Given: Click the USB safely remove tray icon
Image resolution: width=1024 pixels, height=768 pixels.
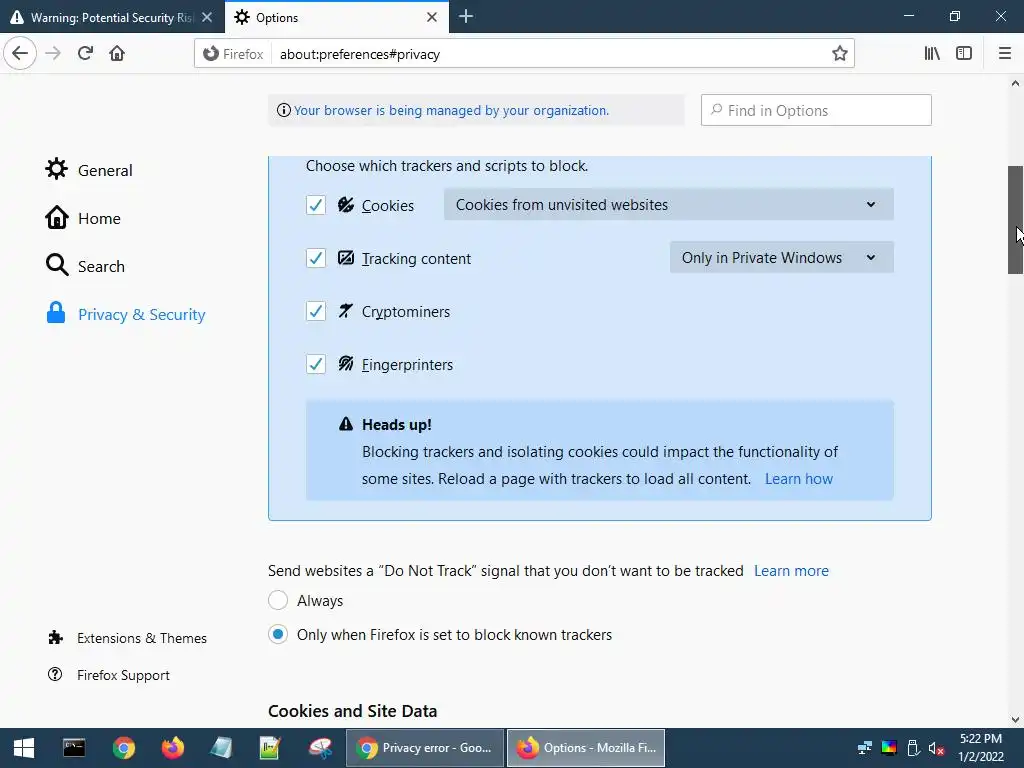Looking at the screenshot, I should (913, 748).
